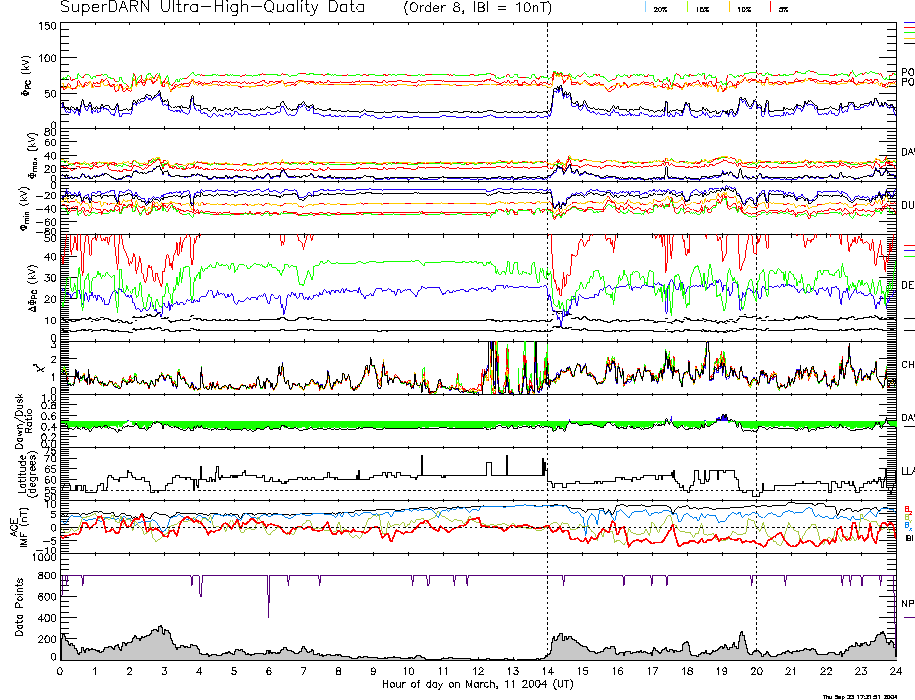The image size is (915, 700).
Task: Click the Φmin (kV) axis label
Action: pos(25,208)
